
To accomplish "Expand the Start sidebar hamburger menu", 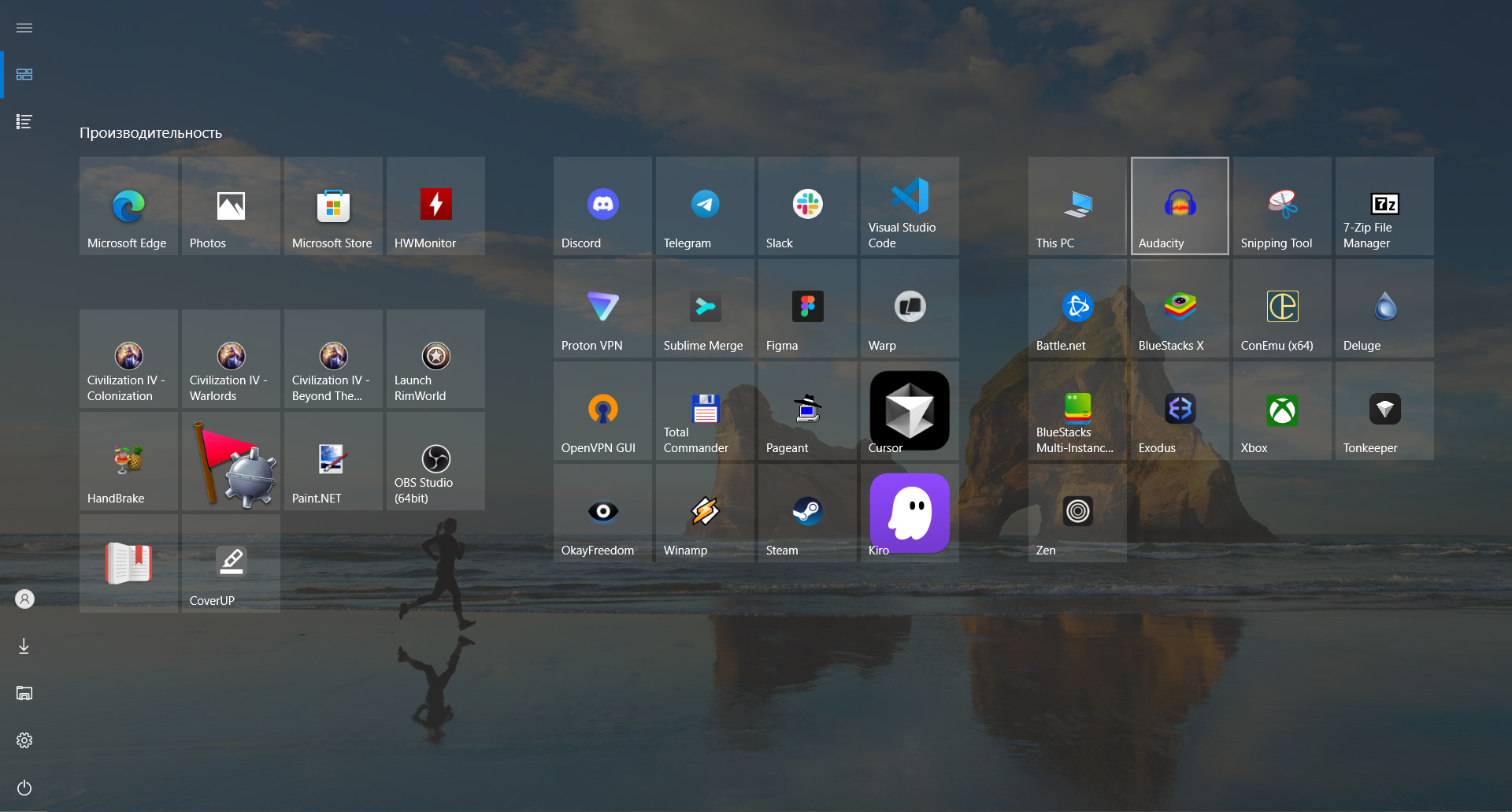I will pyautogui.click(x=24, y=28).
